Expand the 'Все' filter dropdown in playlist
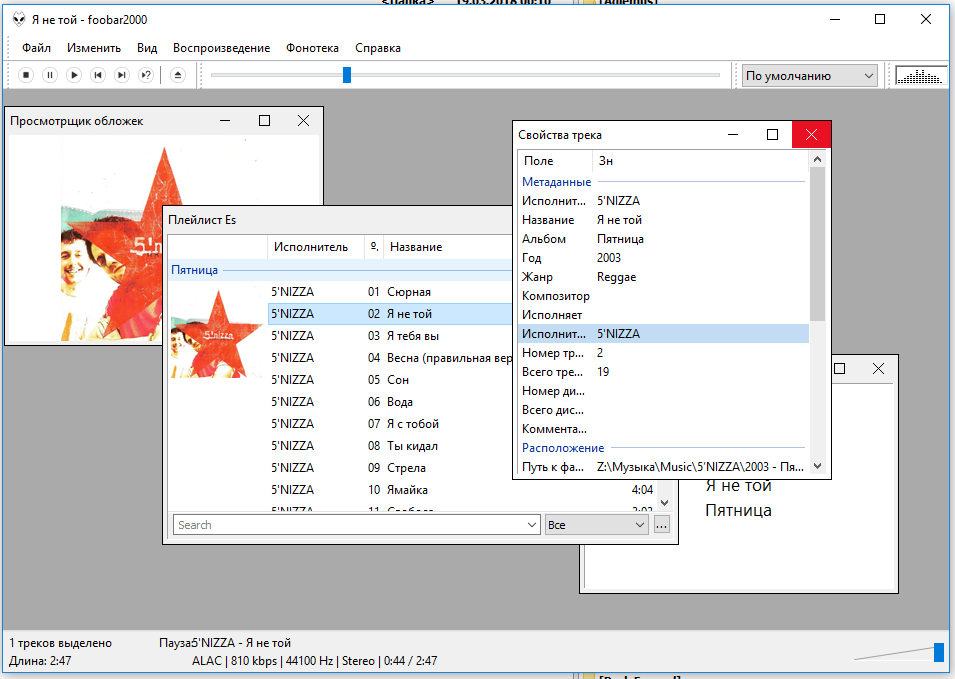955x679 pixels. click(597, 525)
